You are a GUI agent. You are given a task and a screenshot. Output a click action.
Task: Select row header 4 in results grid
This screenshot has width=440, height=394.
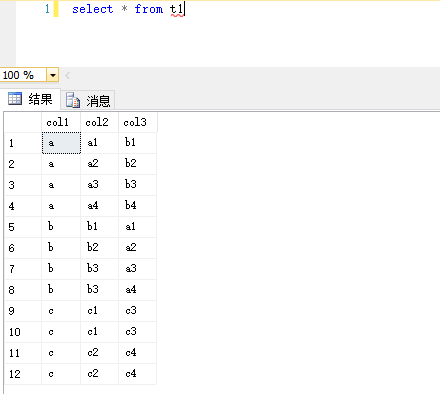click(x=23, y=206)
